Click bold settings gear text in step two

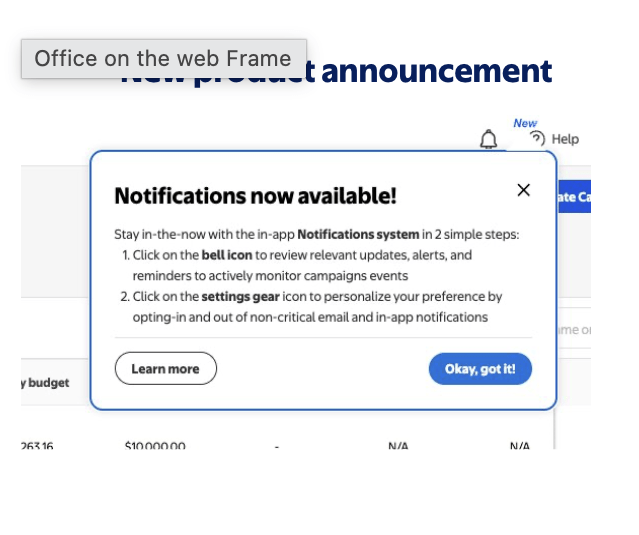(x=240, y=297)
